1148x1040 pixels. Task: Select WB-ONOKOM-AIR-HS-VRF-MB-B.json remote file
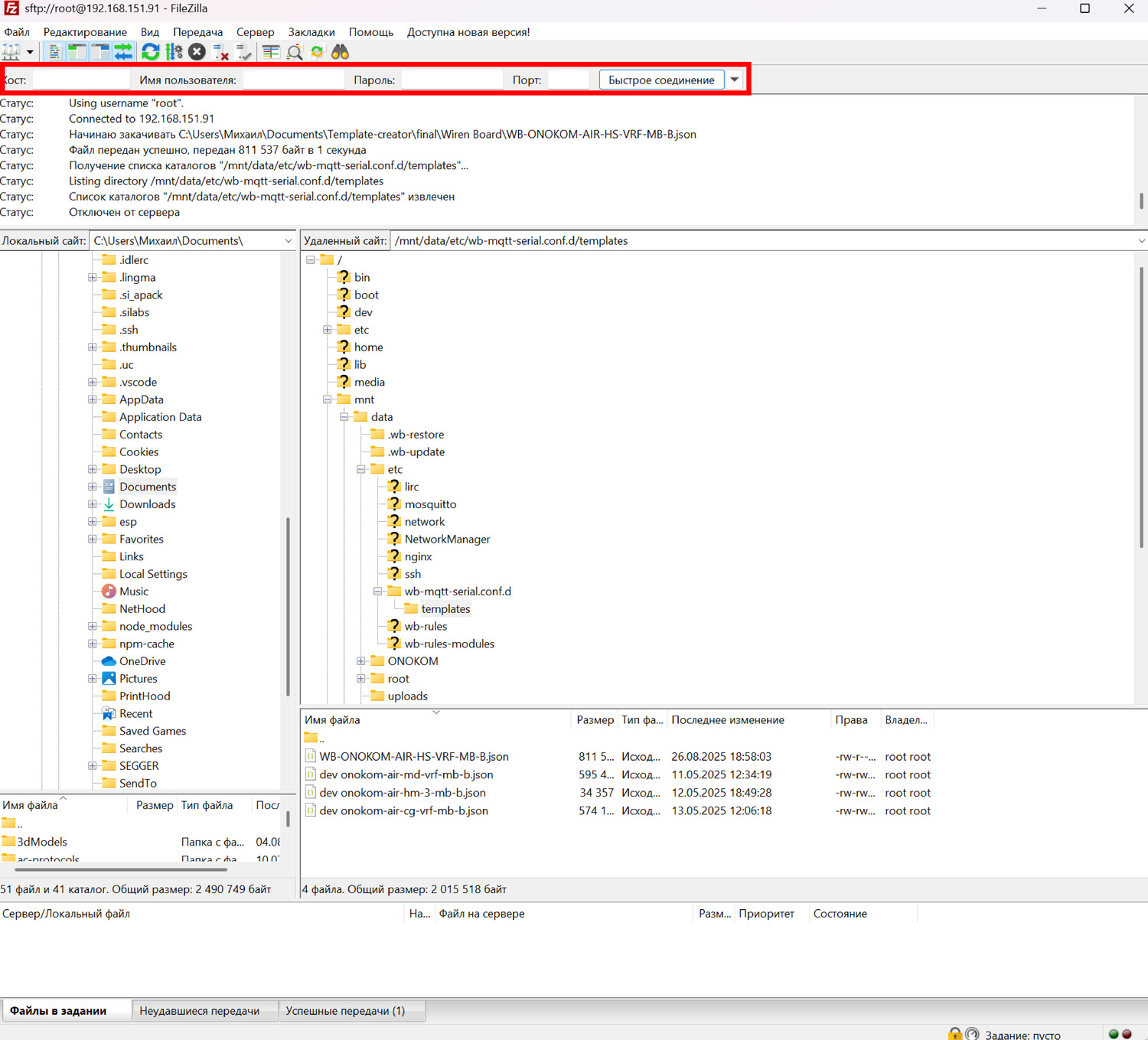414,756
